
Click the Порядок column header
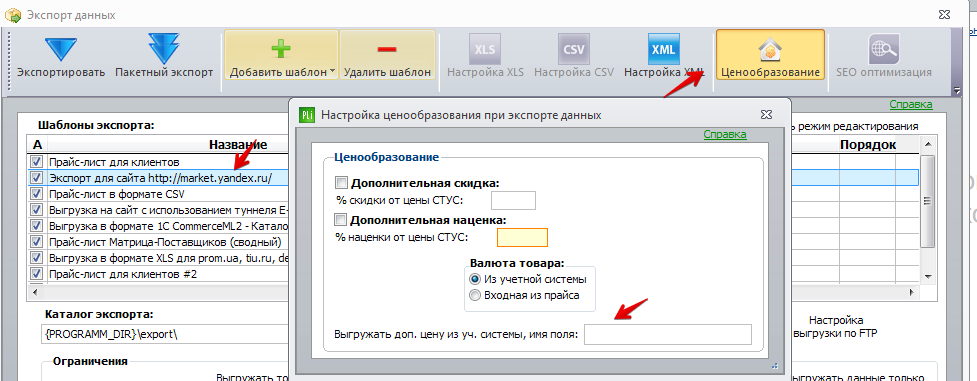point(868,145)
